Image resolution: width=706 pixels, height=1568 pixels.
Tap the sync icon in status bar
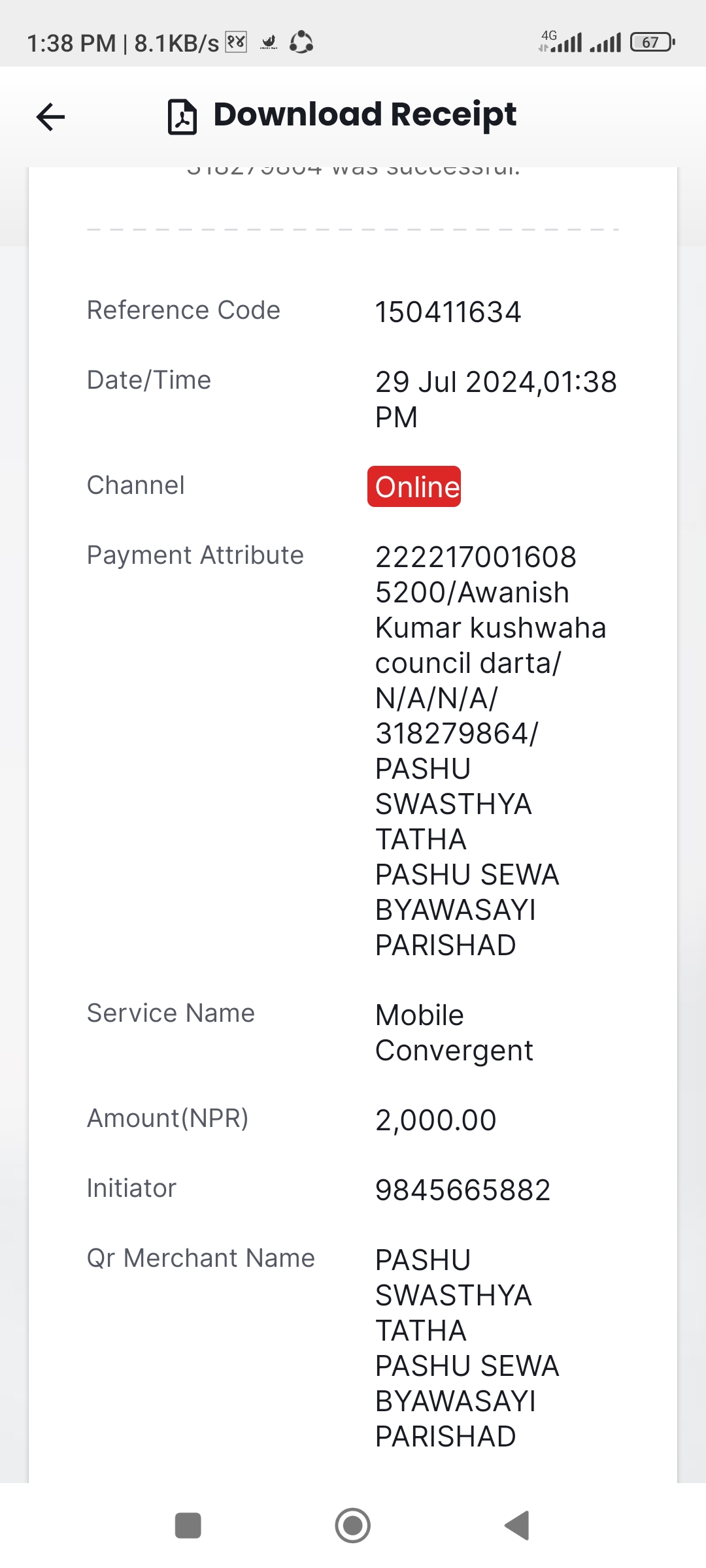[301, 42]
